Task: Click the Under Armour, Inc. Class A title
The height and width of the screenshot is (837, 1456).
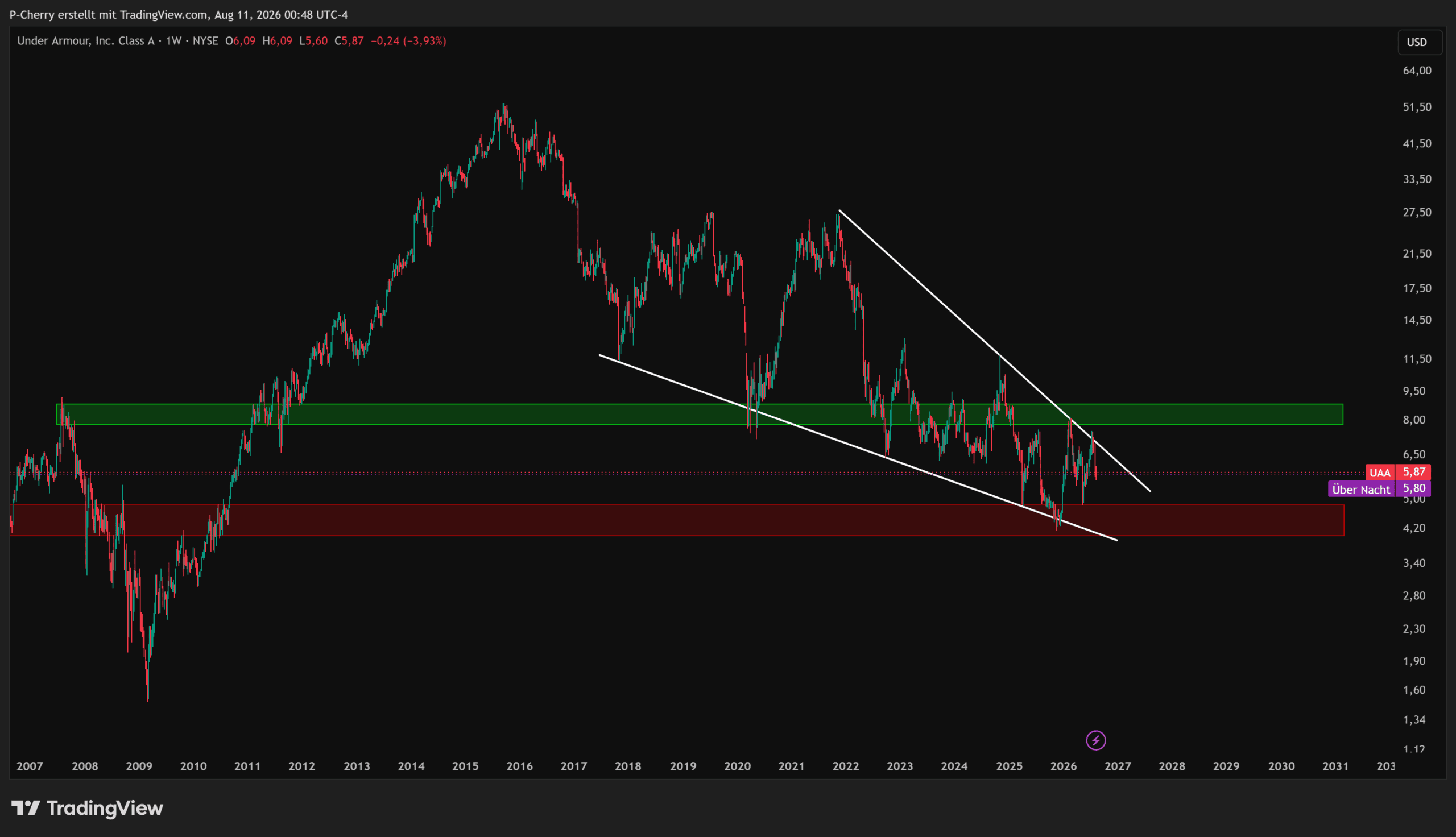Action: click(86, 41)
